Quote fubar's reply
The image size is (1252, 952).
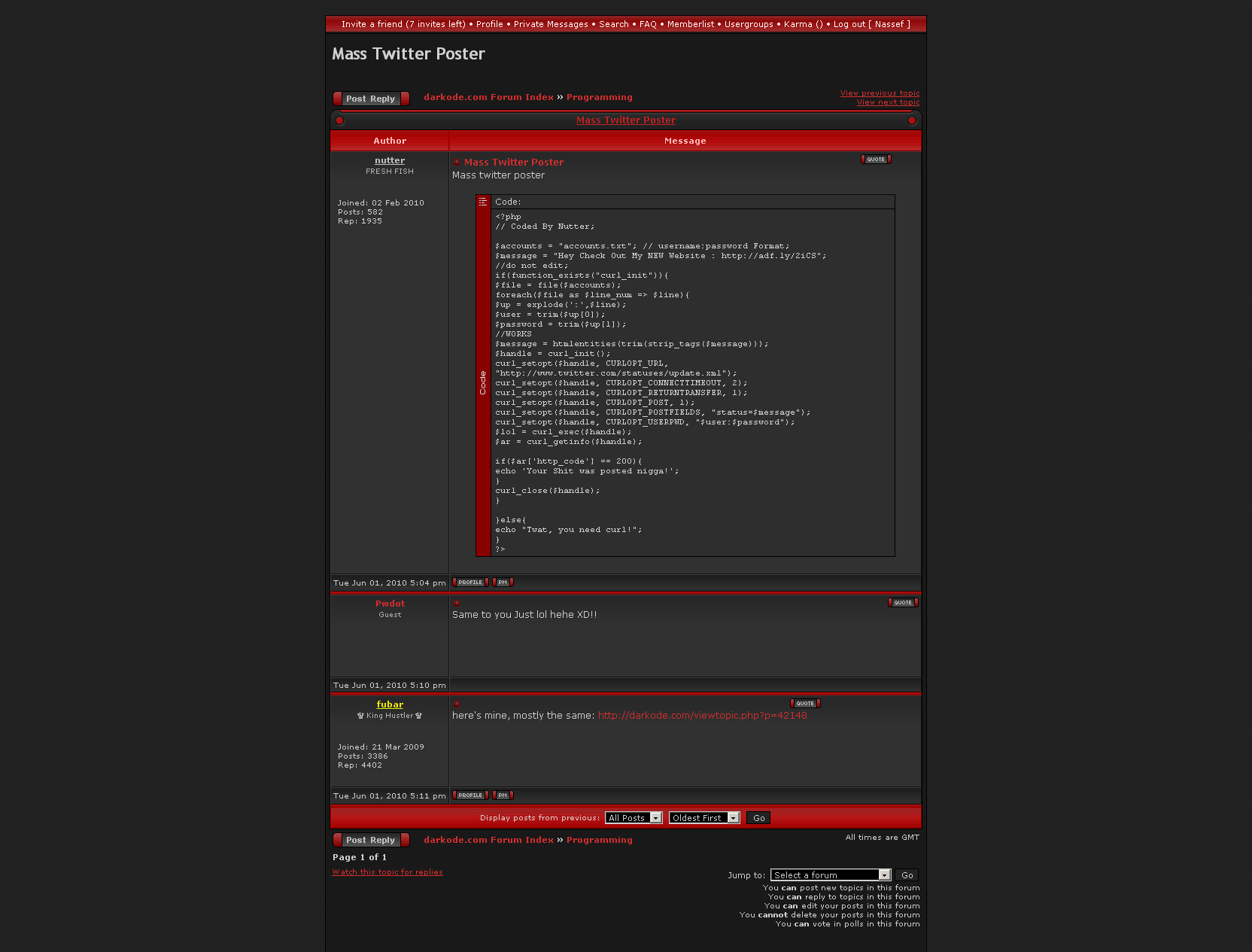coord(804,704)
